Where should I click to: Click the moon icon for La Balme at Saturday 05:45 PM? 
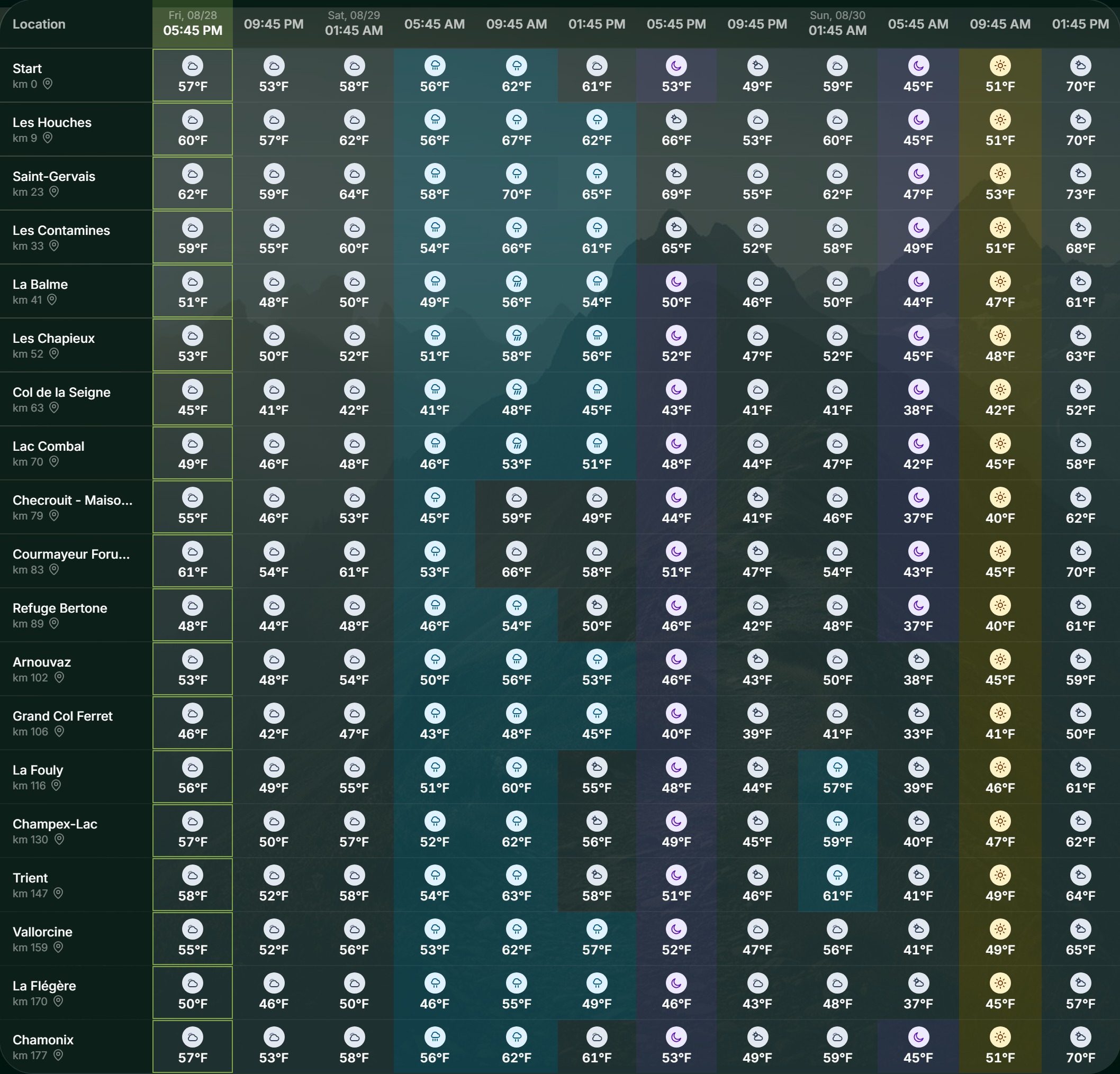tap(676, 281)
